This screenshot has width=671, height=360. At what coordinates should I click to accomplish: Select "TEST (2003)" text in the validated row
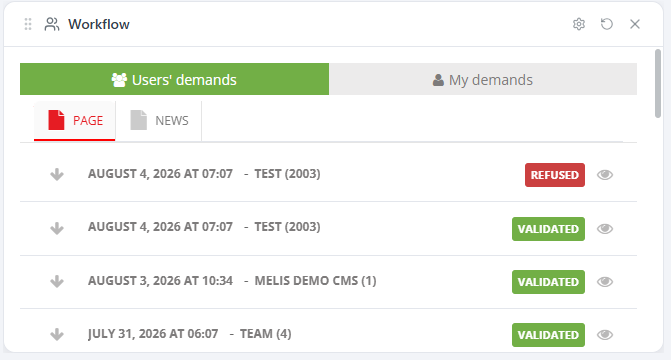pos(287,227)
